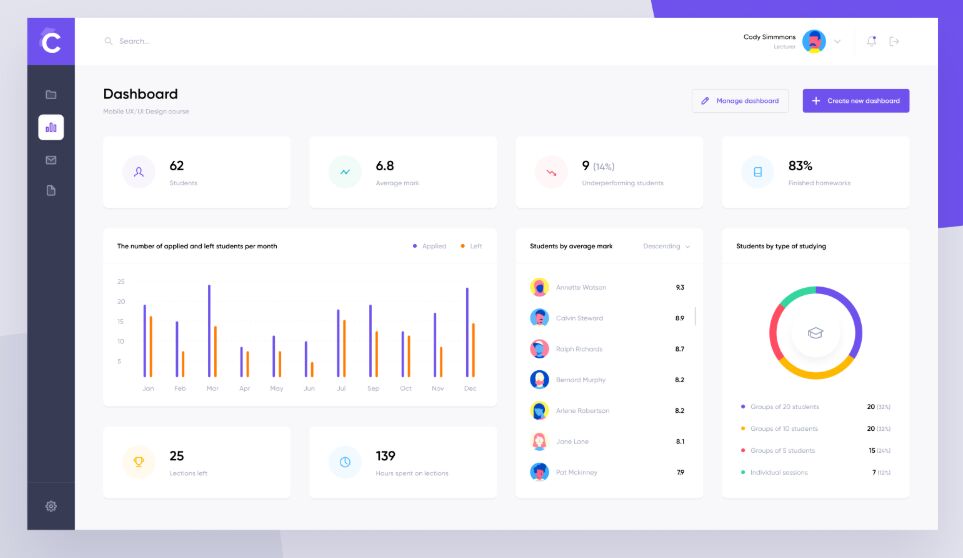Click the scrollbar in students list
Screen dimensions: 963x558
pos(695,316)
